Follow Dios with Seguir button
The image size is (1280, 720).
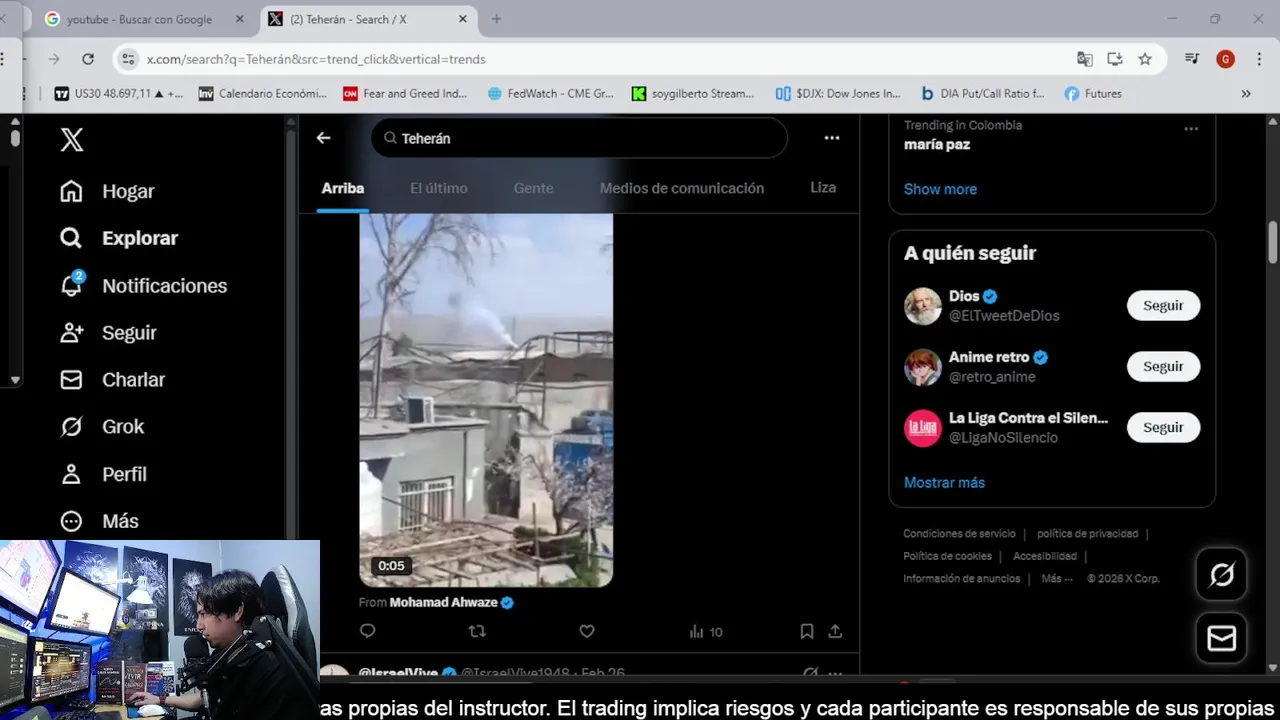point(1163,306)
